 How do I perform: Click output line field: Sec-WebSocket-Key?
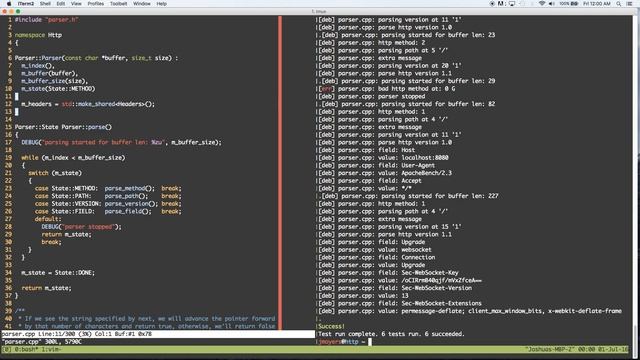(x=388, y=273)
